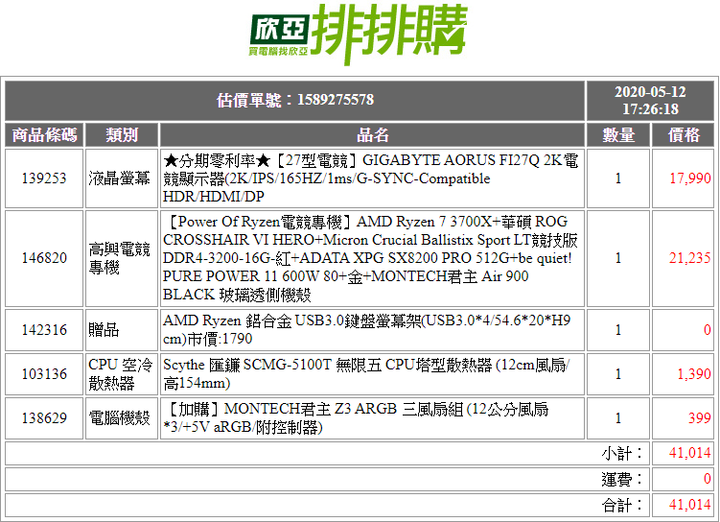
Task: Click quantity 1 in the 138629 row
Action: pos(619,418)
